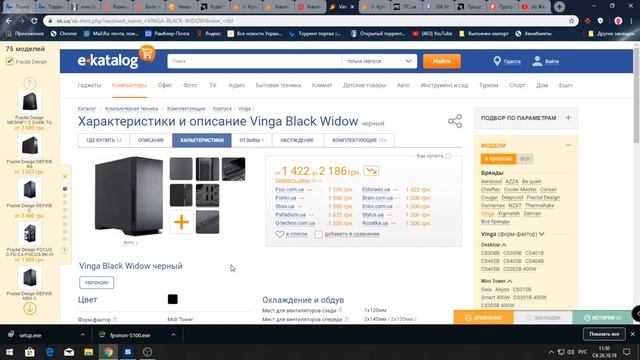Open the Комплектующие tab

point(359,140)
